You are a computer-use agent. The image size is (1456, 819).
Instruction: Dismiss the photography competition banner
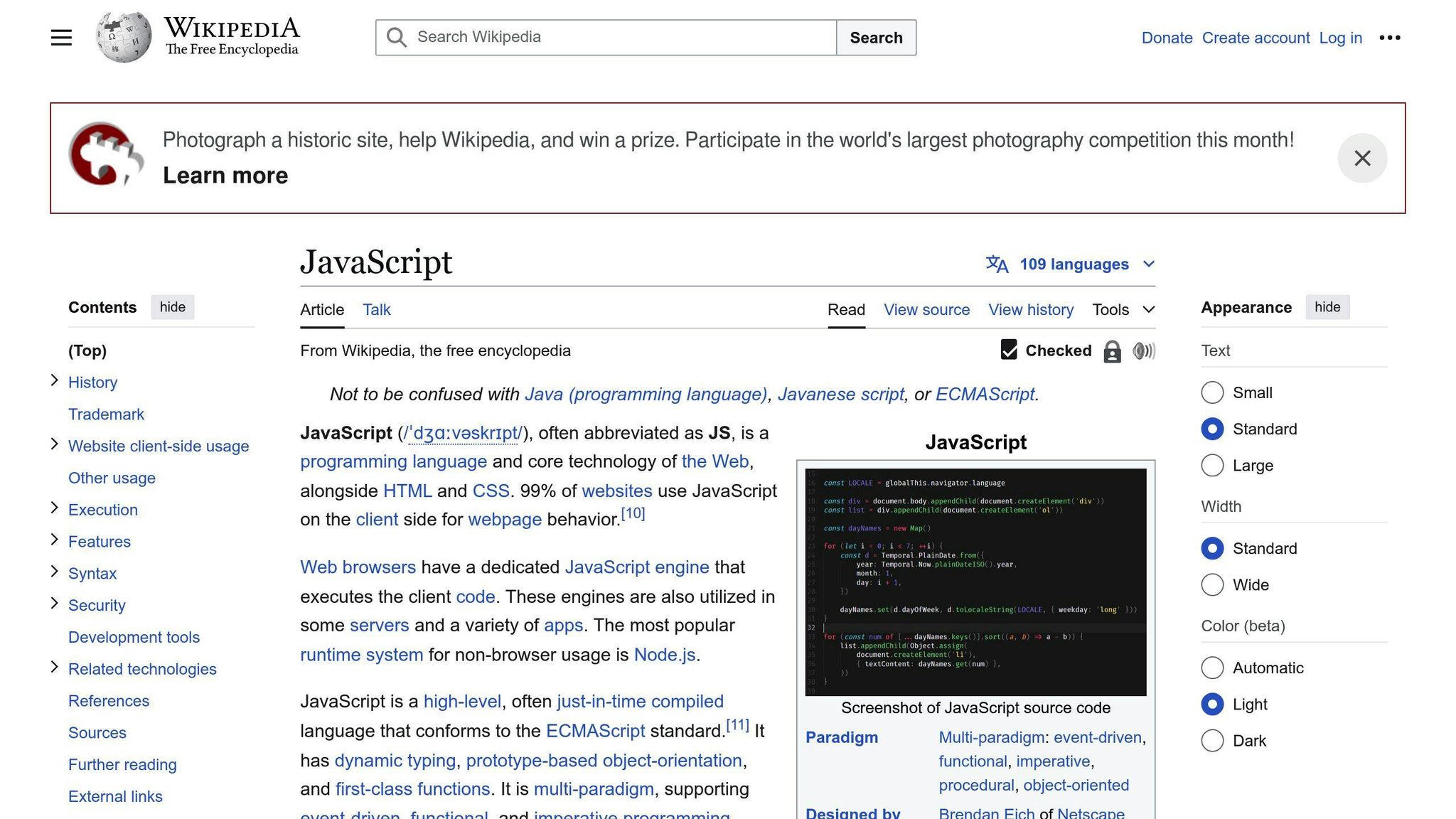tap(1362, 158)
